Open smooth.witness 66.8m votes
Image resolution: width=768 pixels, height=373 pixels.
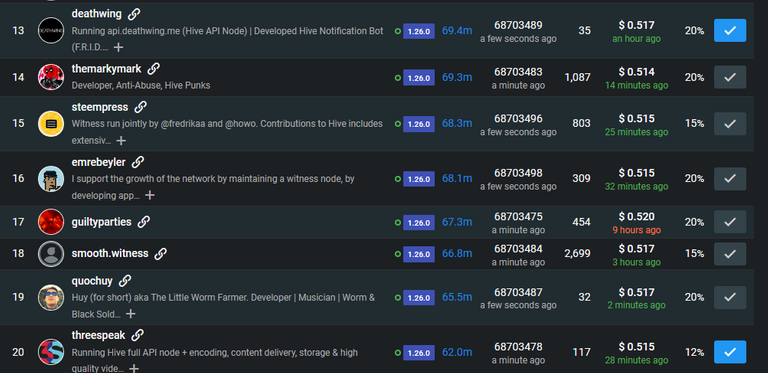tap(457, 254)
